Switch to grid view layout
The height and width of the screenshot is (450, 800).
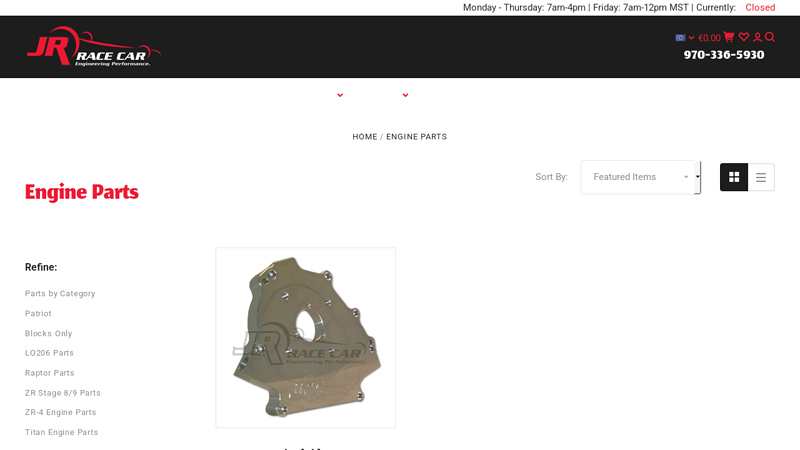(x=734, y=177)
